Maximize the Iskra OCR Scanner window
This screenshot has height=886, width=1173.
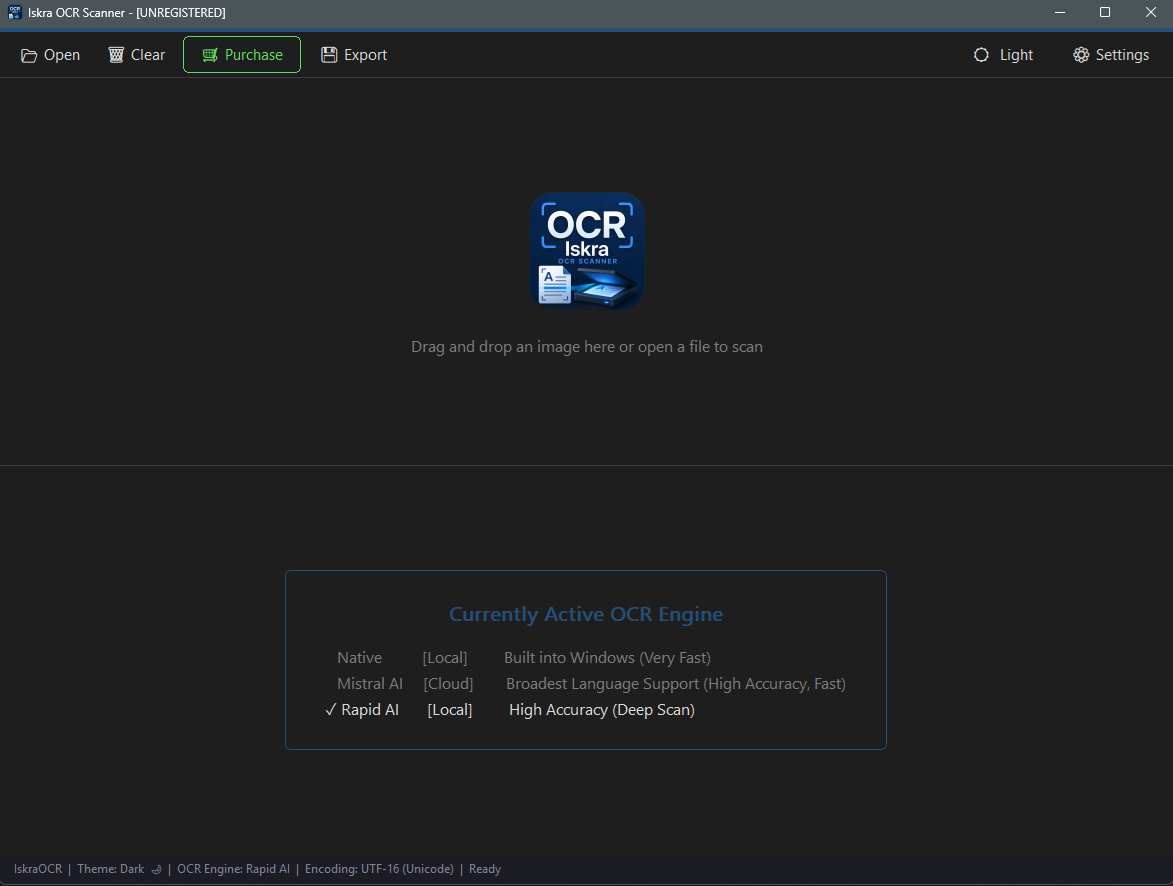click(1105, 12)
